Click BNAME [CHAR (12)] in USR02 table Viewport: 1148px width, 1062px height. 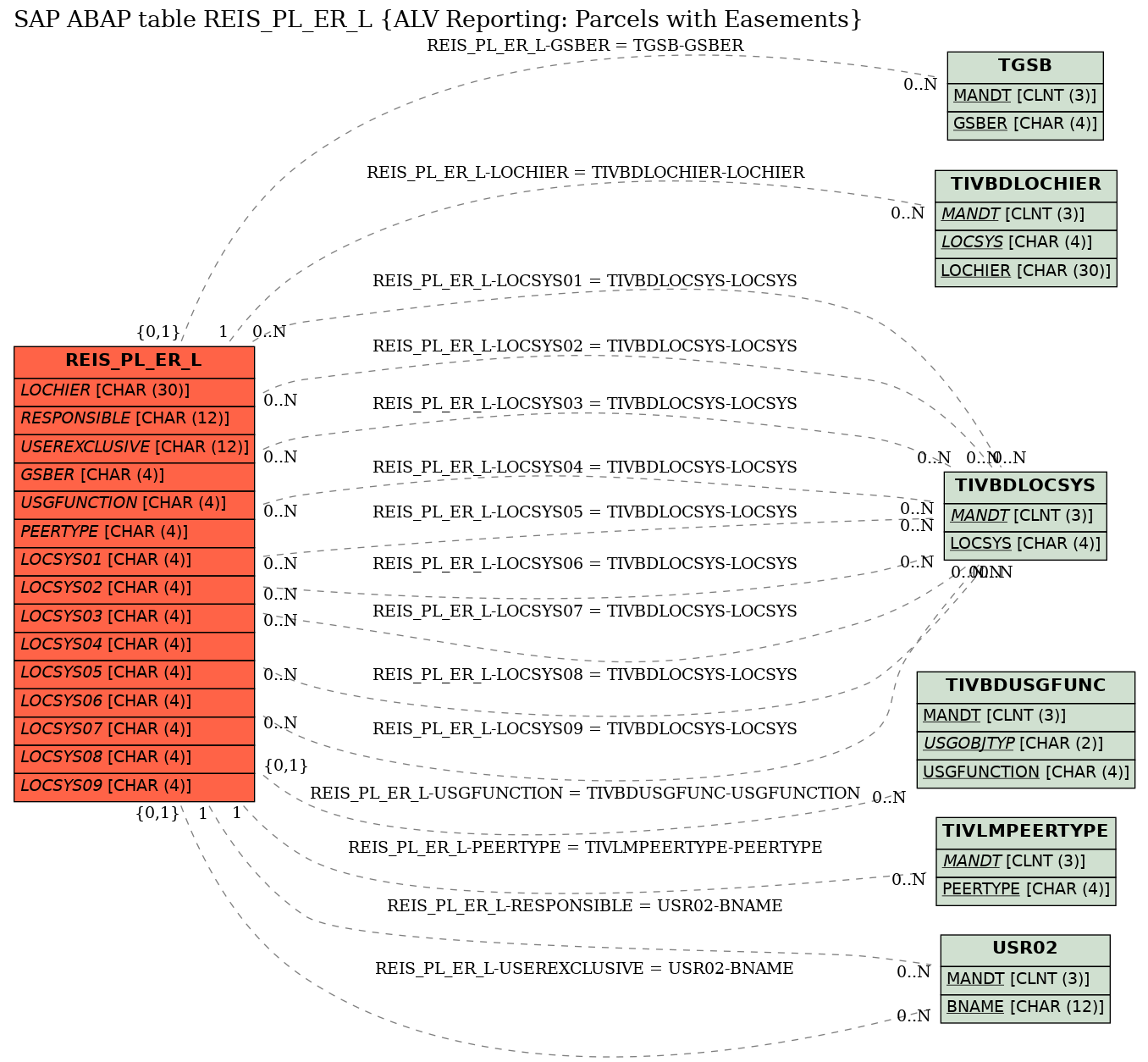pyautogui.click(x=1025, y=1008)
